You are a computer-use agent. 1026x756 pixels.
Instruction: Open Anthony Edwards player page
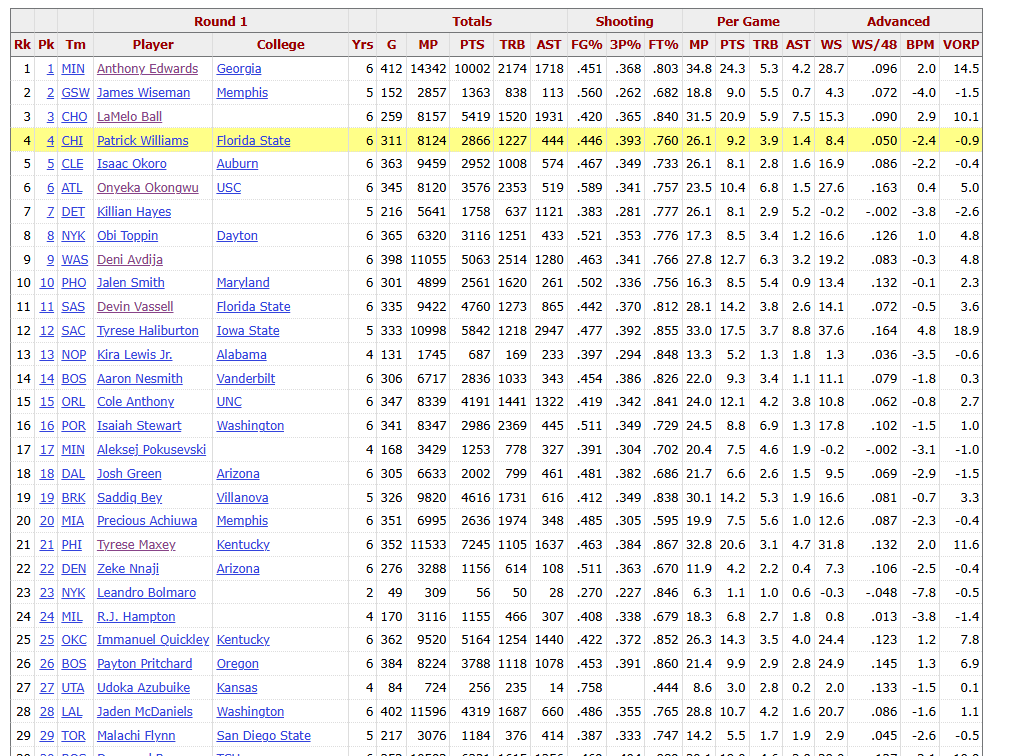(147, 69)
